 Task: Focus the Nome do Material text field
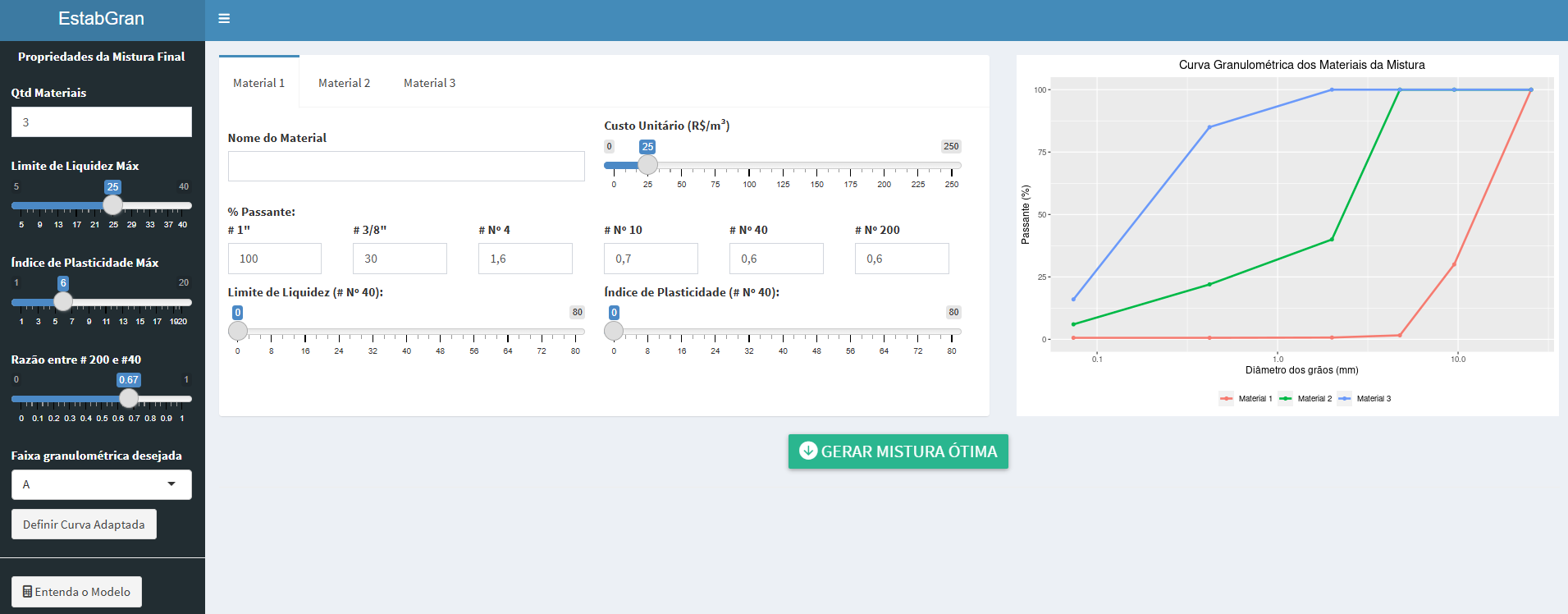(x=406, y=166)
